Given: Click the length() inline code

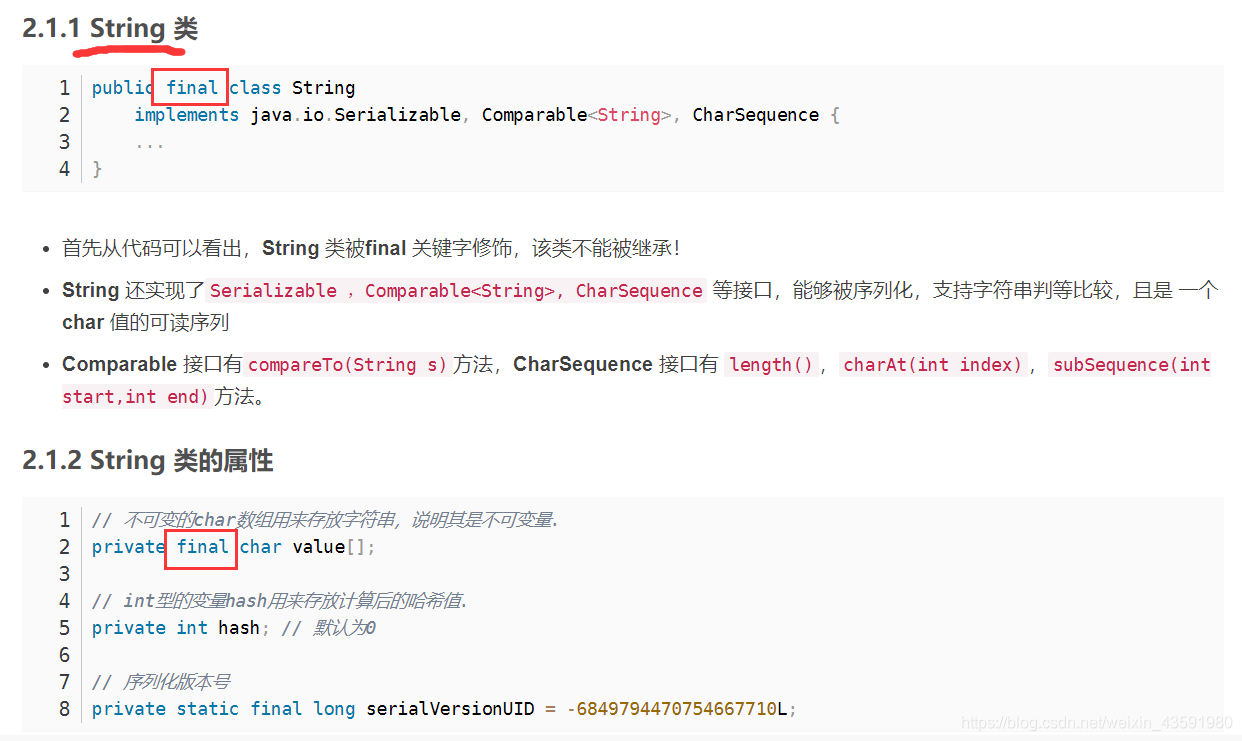Looking at the screenshot, I should (x=771, y=365).
